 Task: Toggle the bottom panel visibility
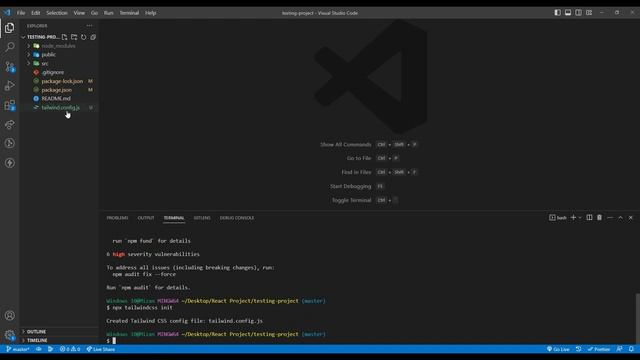[x=568, y=13]
